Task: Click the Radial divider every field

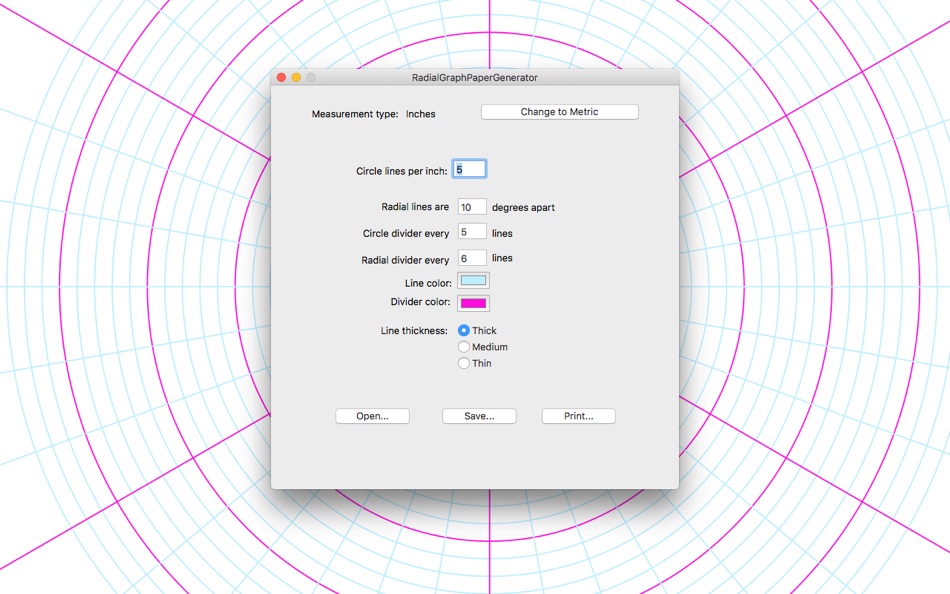Action: tap(472, 258)
